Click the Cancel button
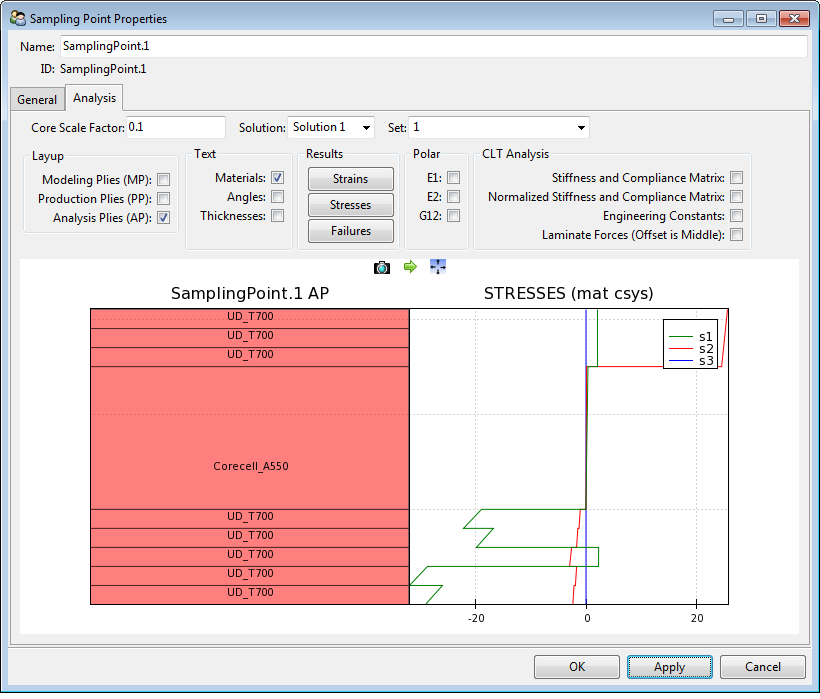Image resolution: width=820 pixels, height=699 pixels. [762, 667]
